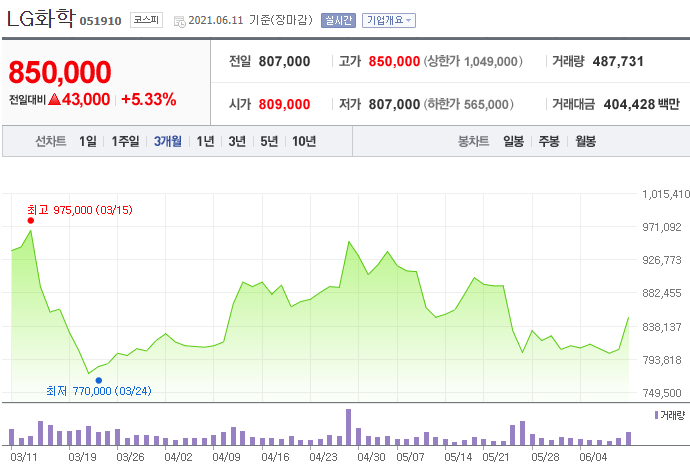This screenshot has height=469, width=690.
Task: Click the 거래량 487,731 value
Action: click(618, 62)
